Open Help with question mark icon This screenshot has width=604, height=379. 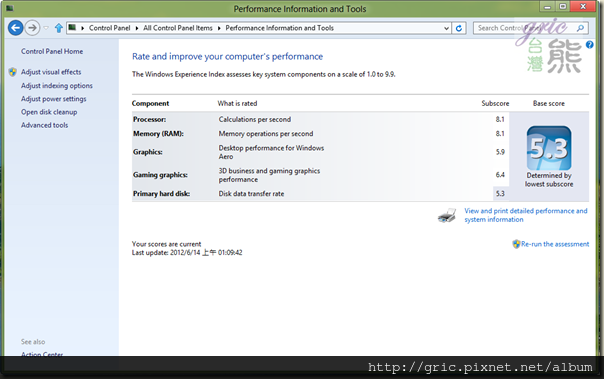590,45
